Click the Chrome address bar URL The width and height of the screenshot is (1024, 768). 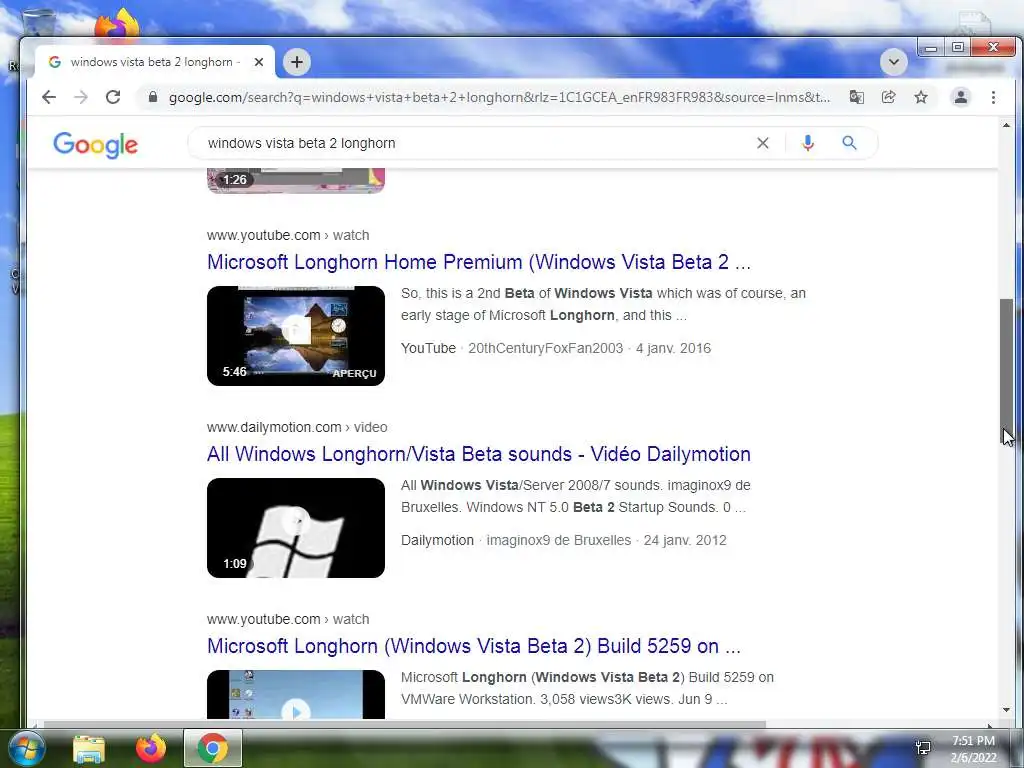[x=500, y=97]
